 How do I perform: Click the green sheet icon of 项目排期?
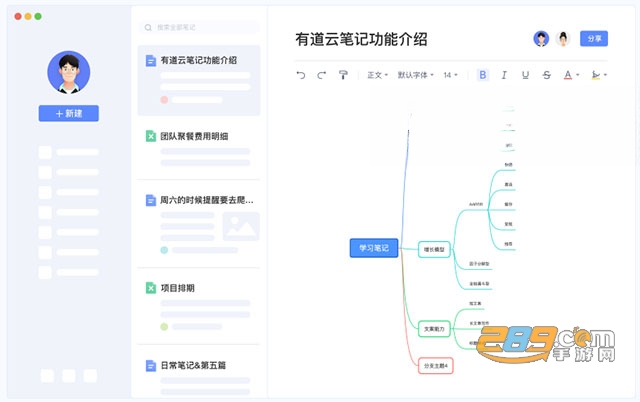click(151, 288)
